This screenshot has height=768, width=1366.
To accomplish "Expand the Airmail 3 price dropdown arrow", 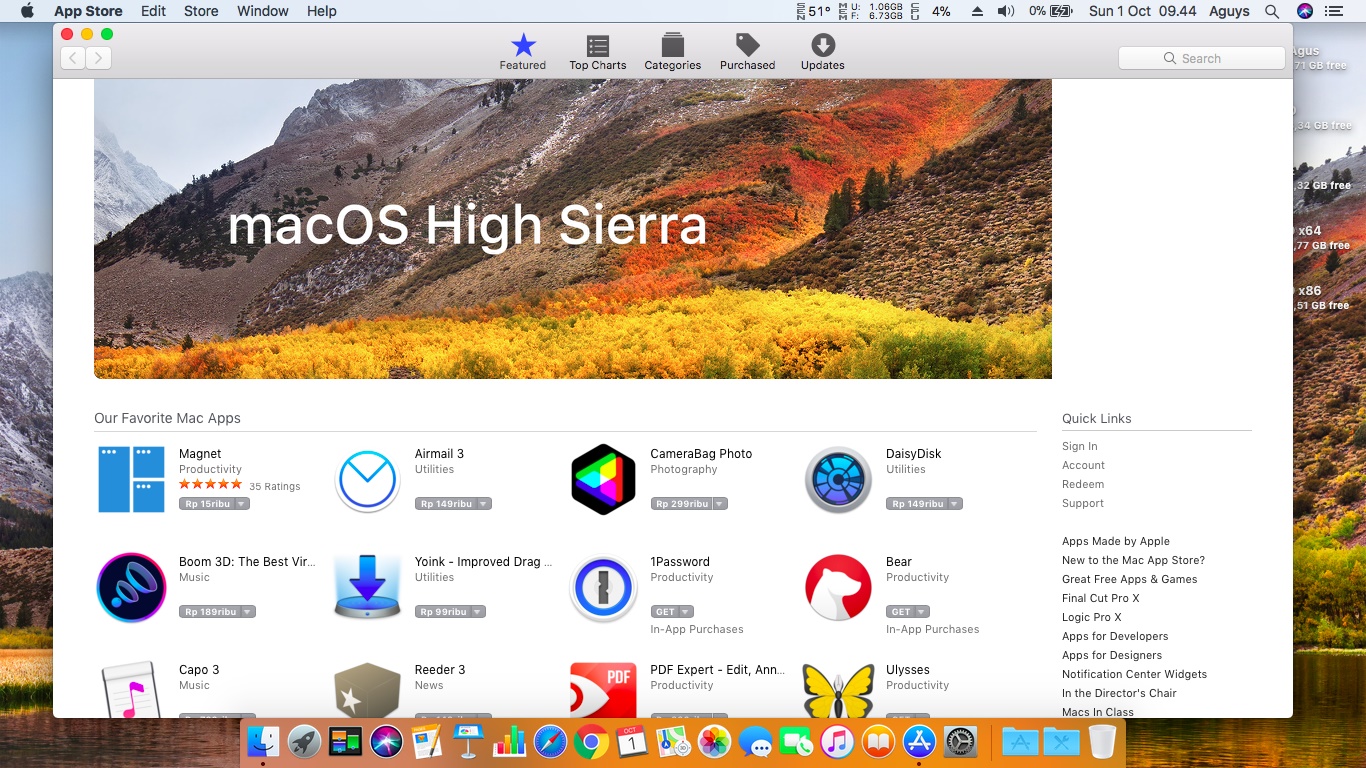I will tap(483, 504).
